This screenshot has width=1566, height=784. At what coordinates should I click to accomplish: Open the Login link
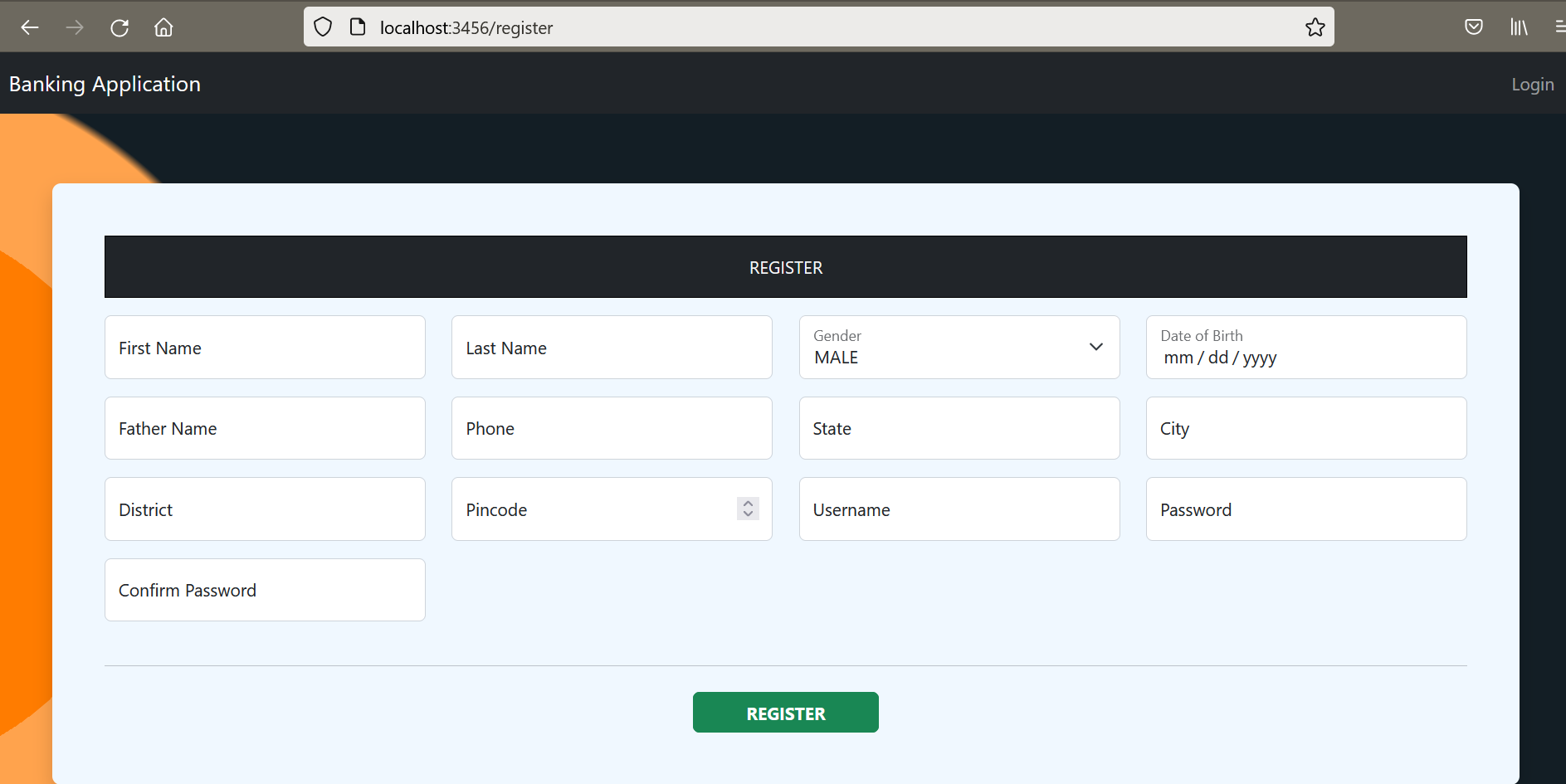pos(1532,84)
